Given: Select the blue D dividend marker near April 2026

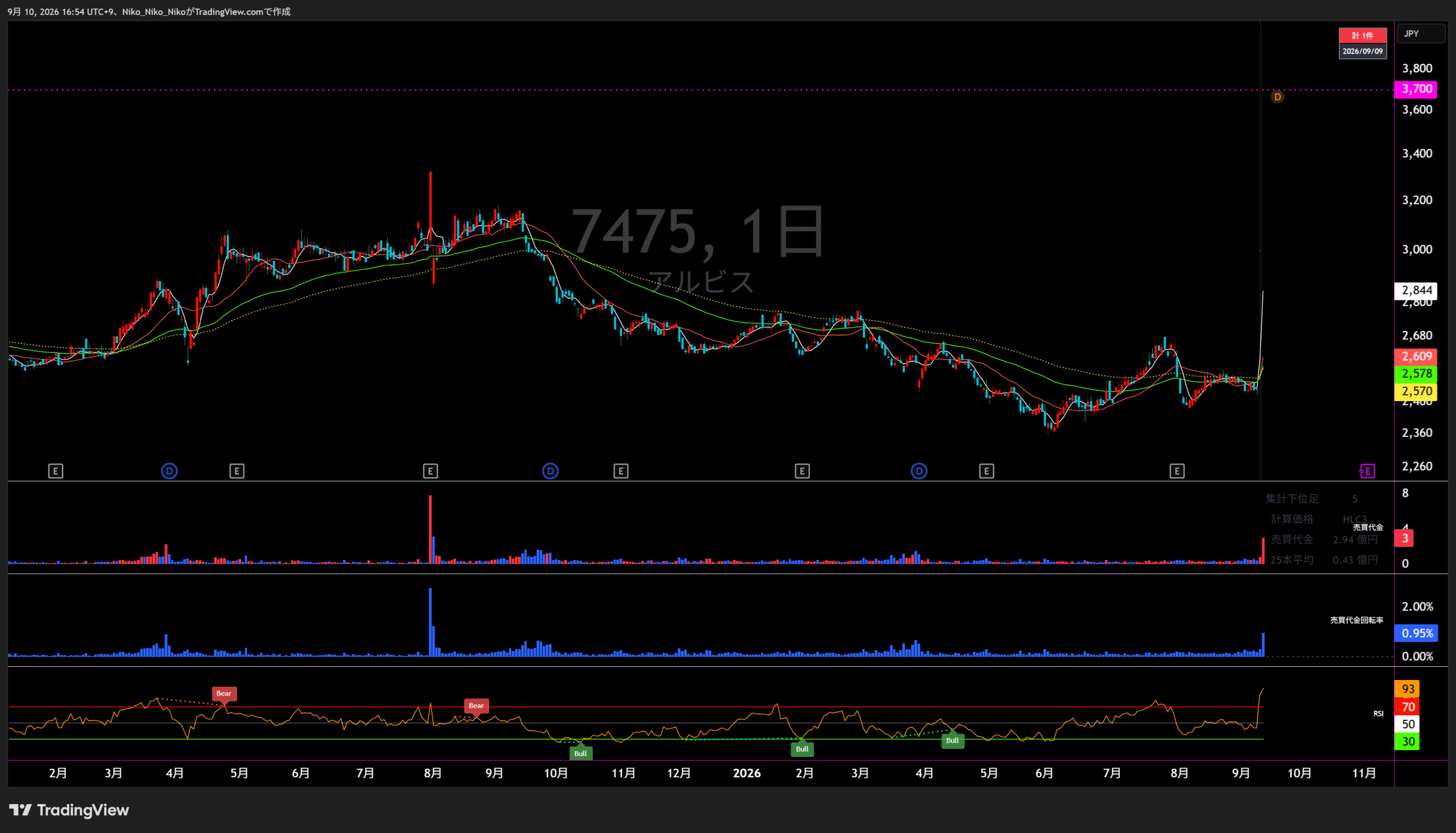Looking at the screenshot, I should (919, 471).
